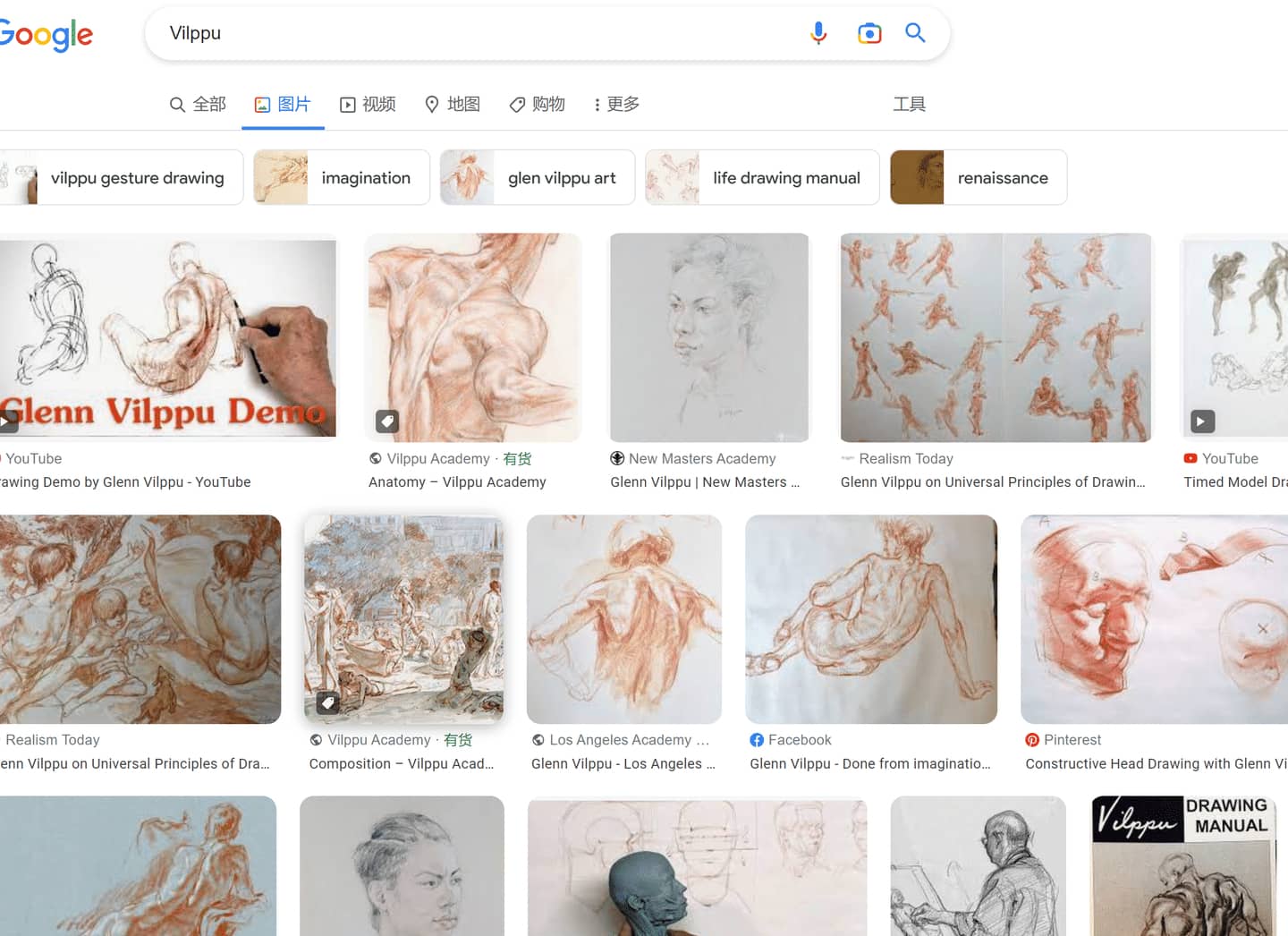Click the Pinterest source icon
1288x936 pixels.
click(1032, 740)
